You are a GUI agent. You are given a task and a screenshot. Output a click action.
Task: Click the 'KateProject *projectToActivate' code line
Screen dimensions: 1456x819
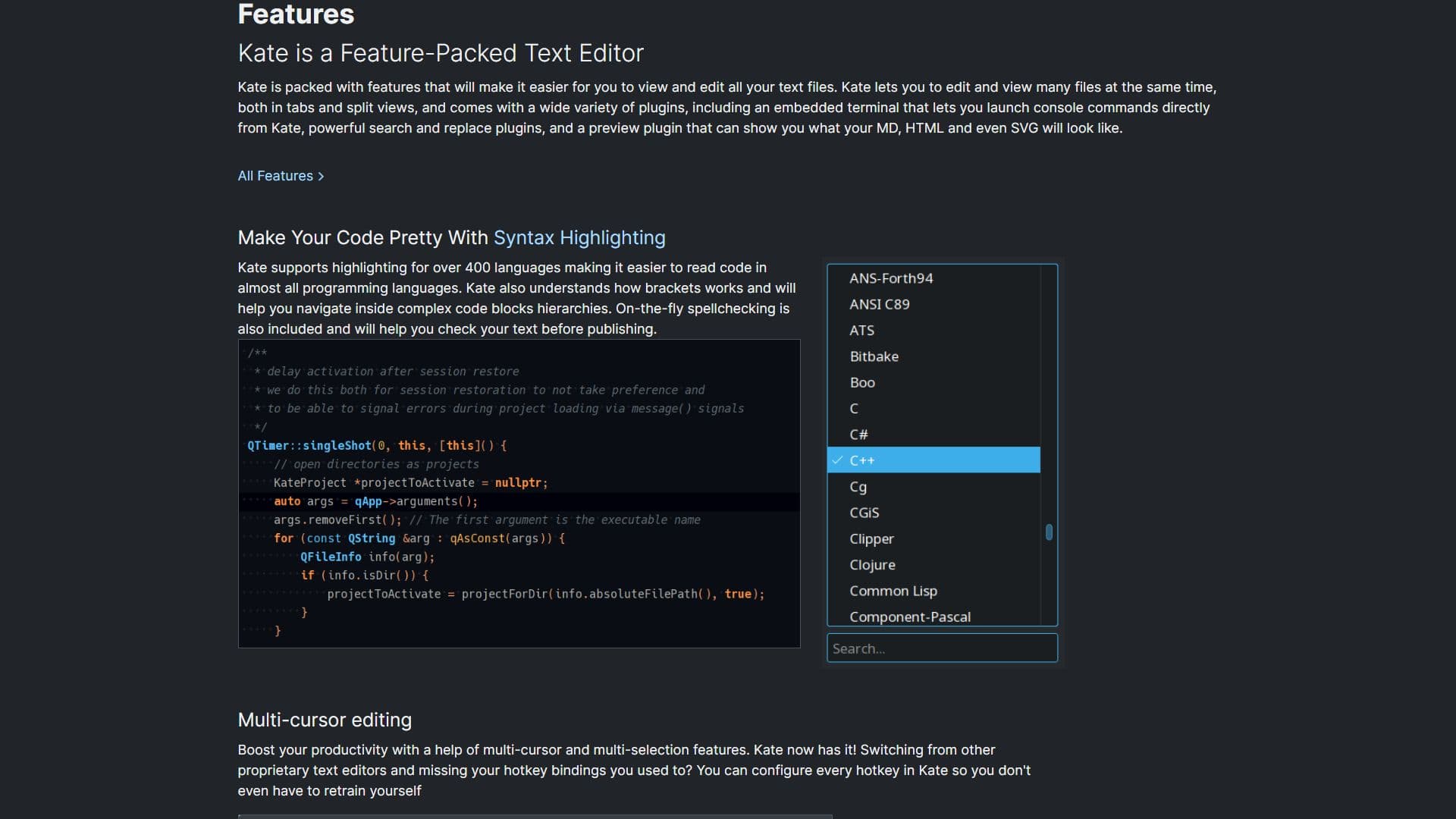[410, 483]
